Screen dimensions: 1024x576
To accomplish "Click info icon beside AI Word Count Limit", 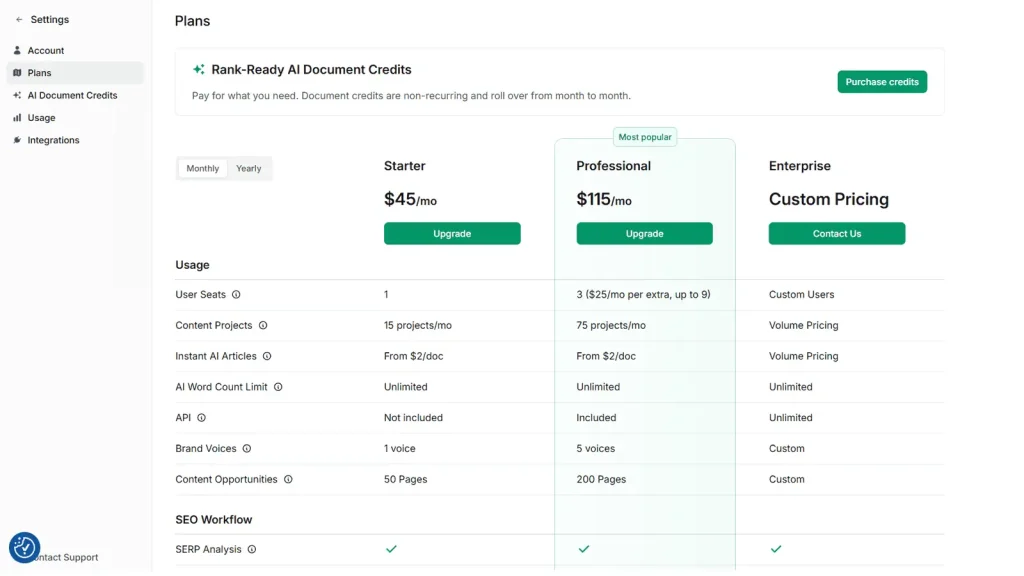I will [278, 387].
